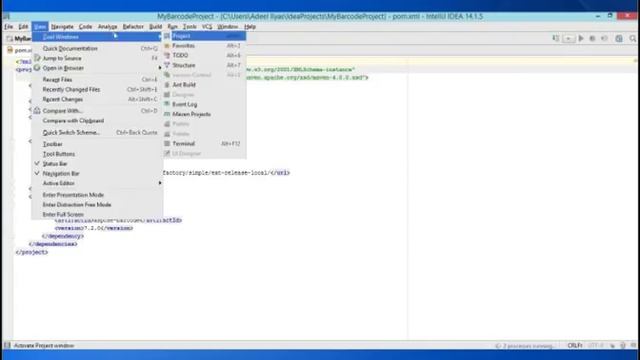Open the Terminal tool window
Image resolution: width=640 pixels, height=360 pixels.
point(183,144)
